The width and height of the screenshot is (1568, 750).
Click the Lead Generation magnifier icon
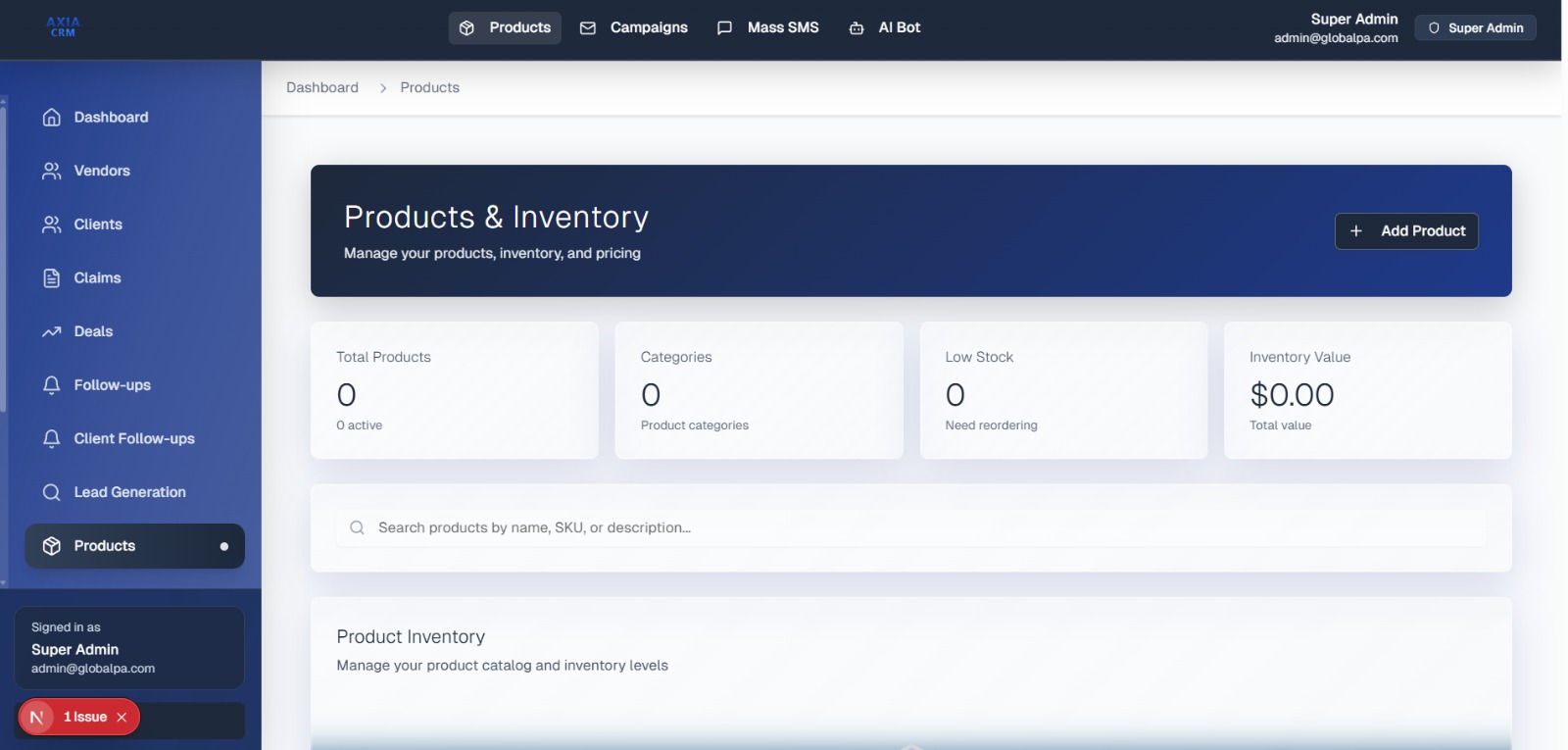[52, 492]
